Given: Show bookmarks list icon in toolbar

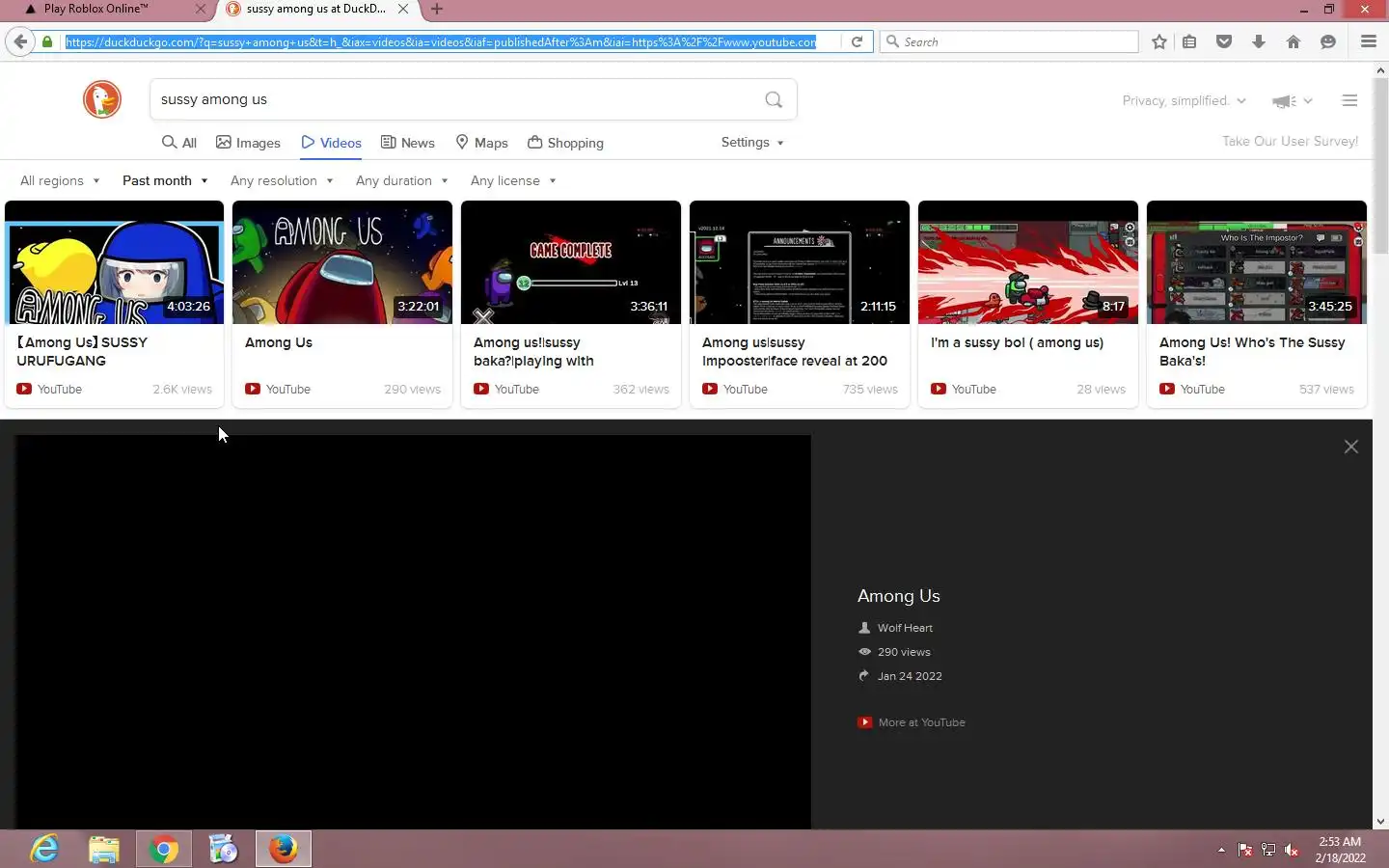Looking at the screenshot, I should pyautogui.click(x=1189, y=41).
